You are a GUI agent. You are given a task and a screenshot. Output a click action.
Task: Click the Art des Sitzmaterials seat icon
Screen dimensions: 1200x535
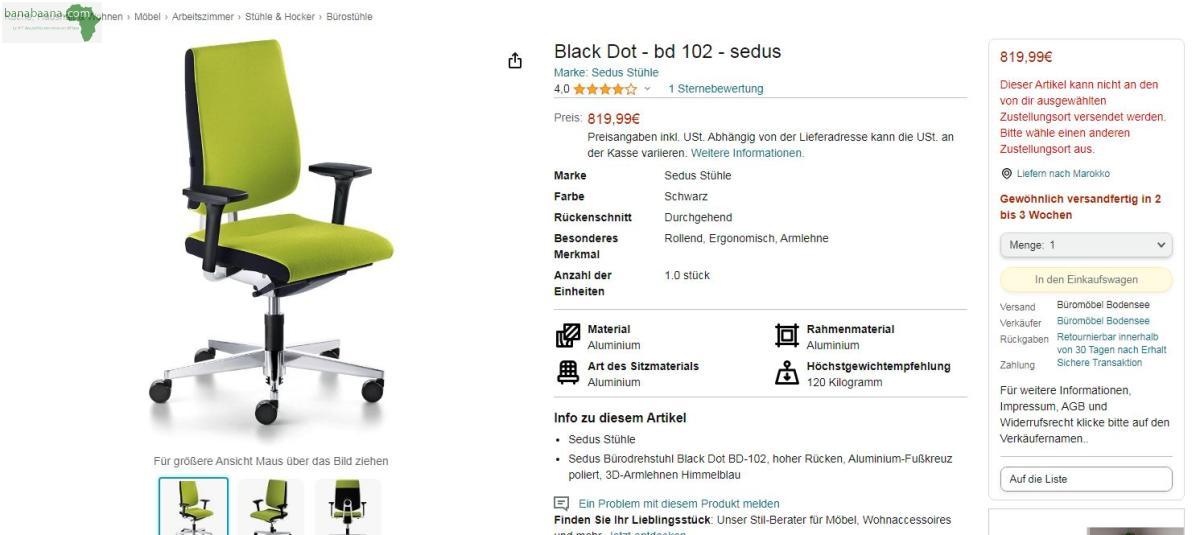click(x=567, y=373)
